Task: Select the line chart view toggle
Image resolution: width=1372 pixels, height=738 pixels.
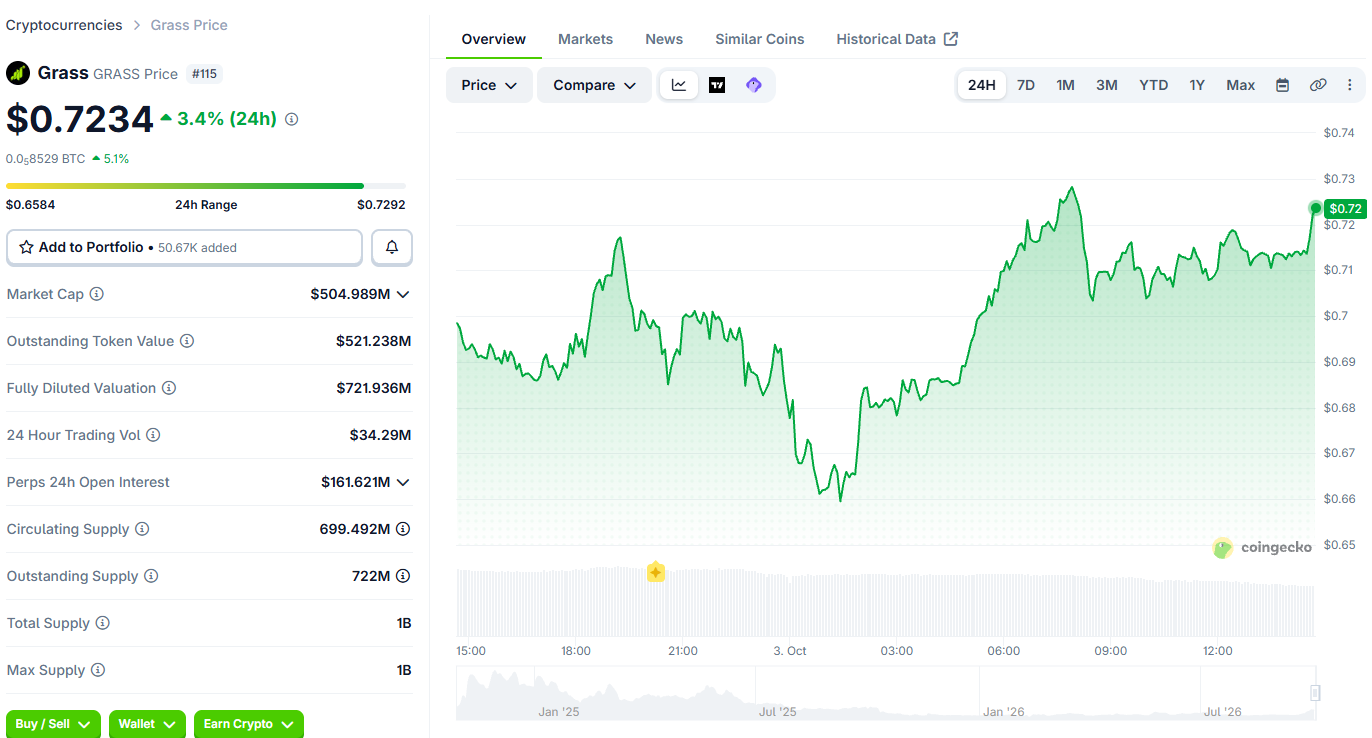Action: coord(679,85)
